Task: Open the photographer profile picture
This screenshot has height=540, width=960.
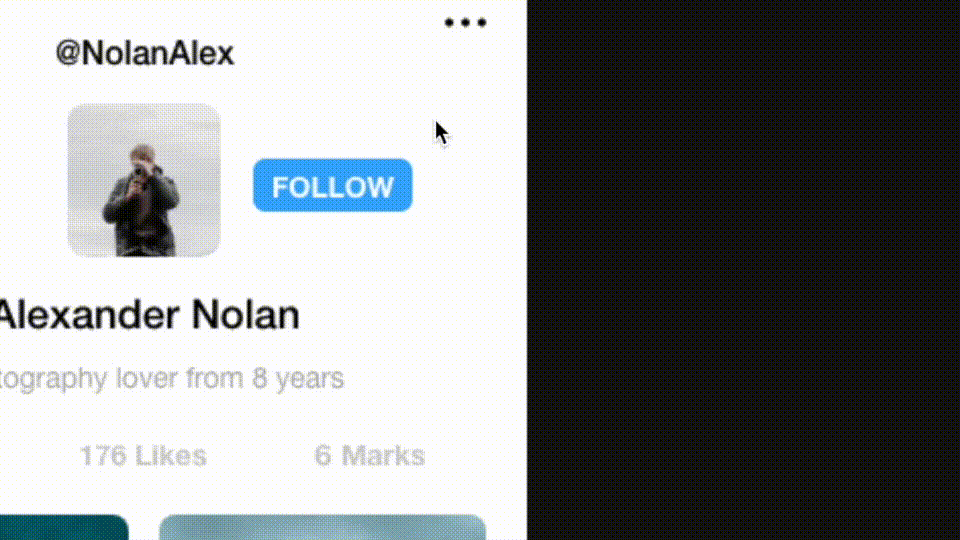Action: (x=144, y=180)
